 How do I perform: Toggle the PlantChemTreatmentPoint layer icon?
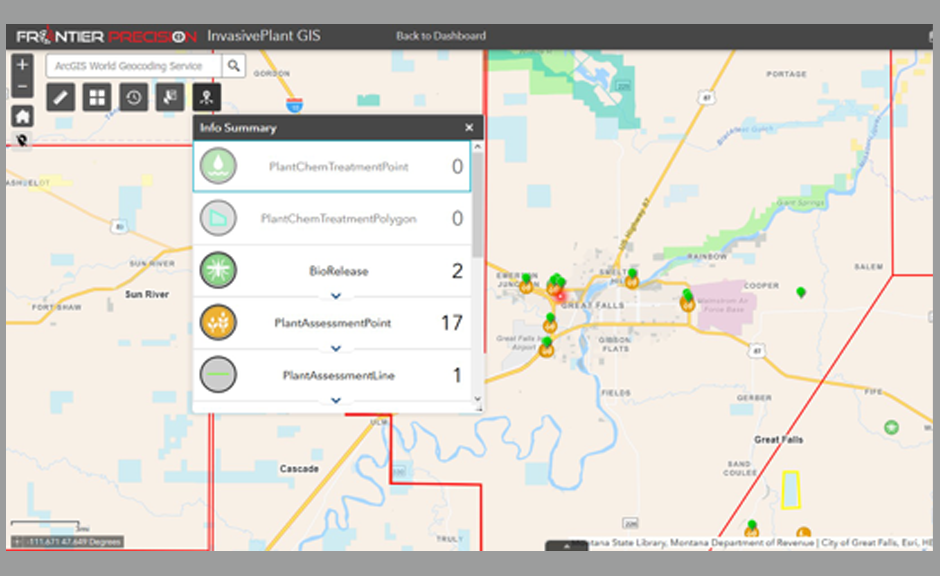pos(218,166)
